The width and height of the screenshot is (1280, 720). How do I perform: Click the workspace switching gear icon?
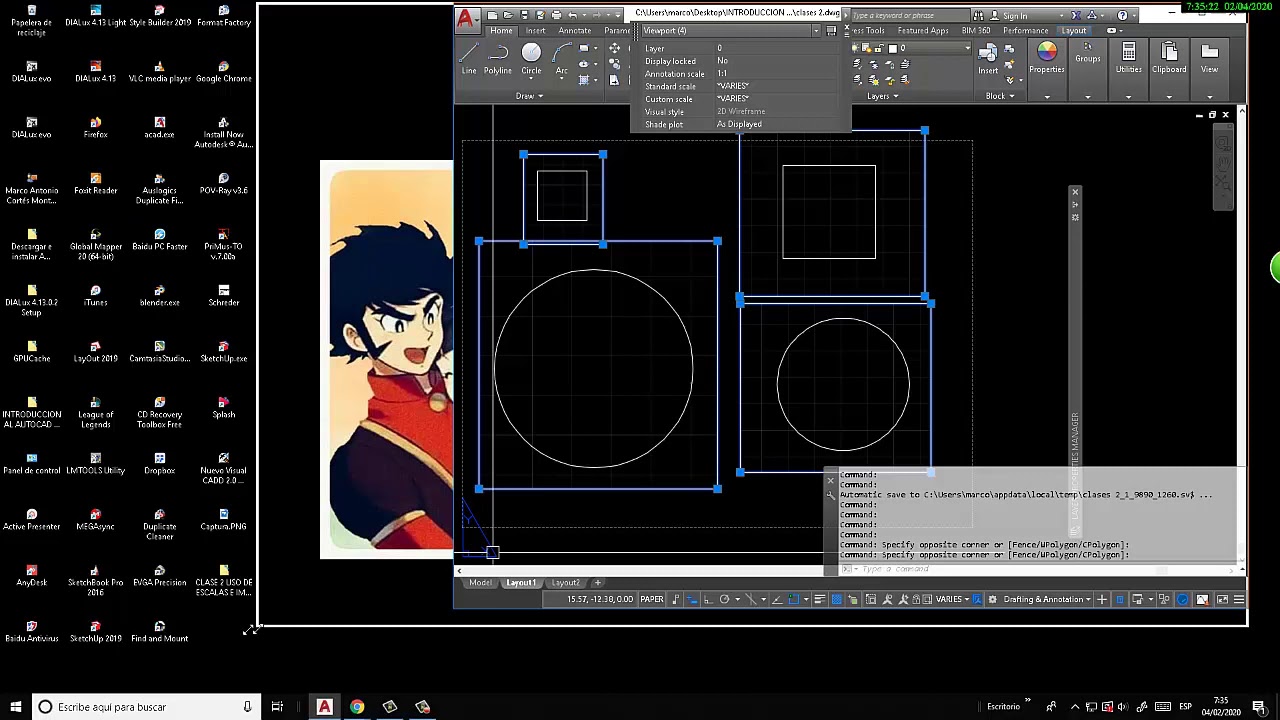coord(992,599)
